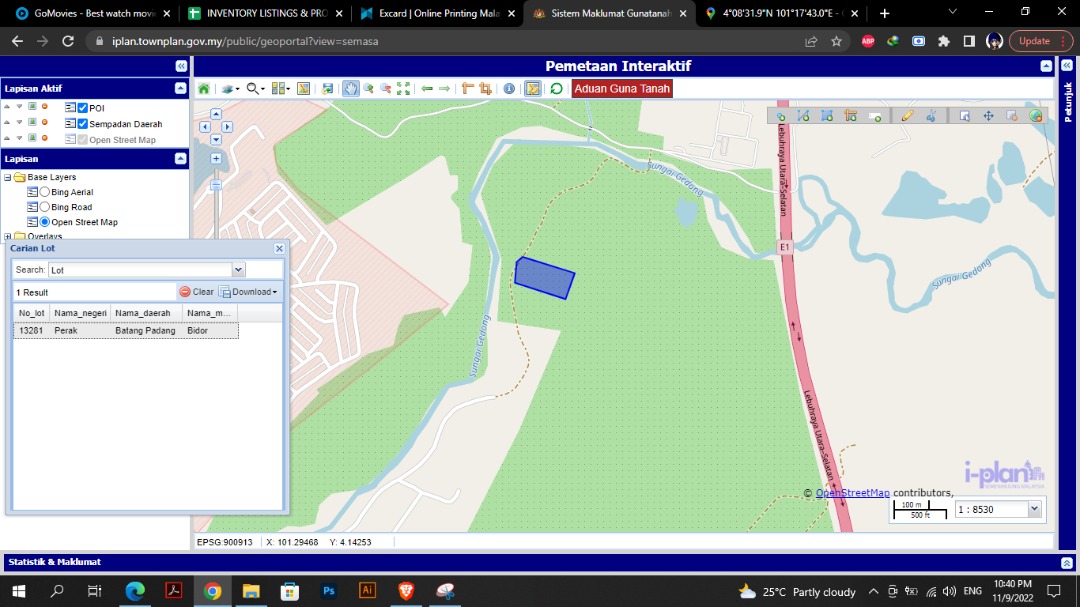Click the green refresh map icon
The height and width of the screenshot is (607, 1080).
click(x=557, y=89)
